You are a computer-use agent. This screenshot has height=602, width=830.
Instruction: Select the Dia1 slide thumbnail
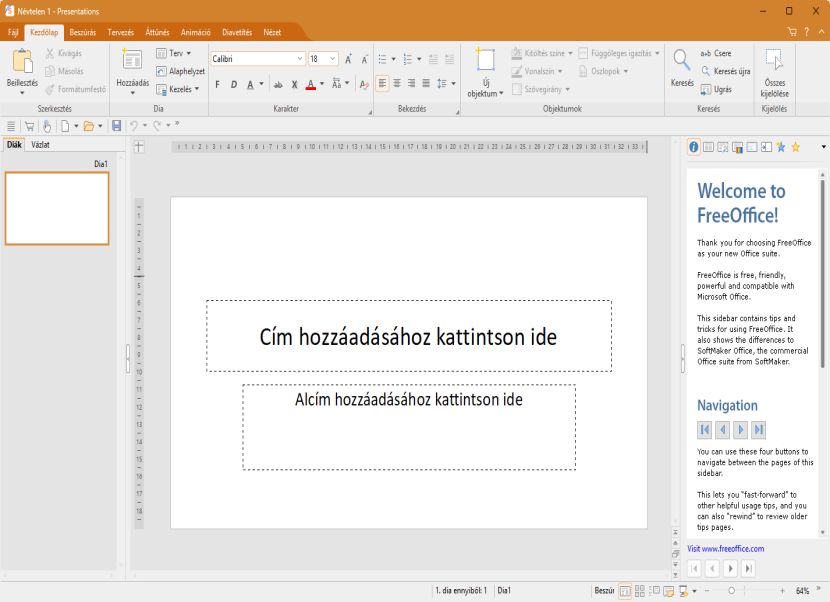tap(57, 208)
